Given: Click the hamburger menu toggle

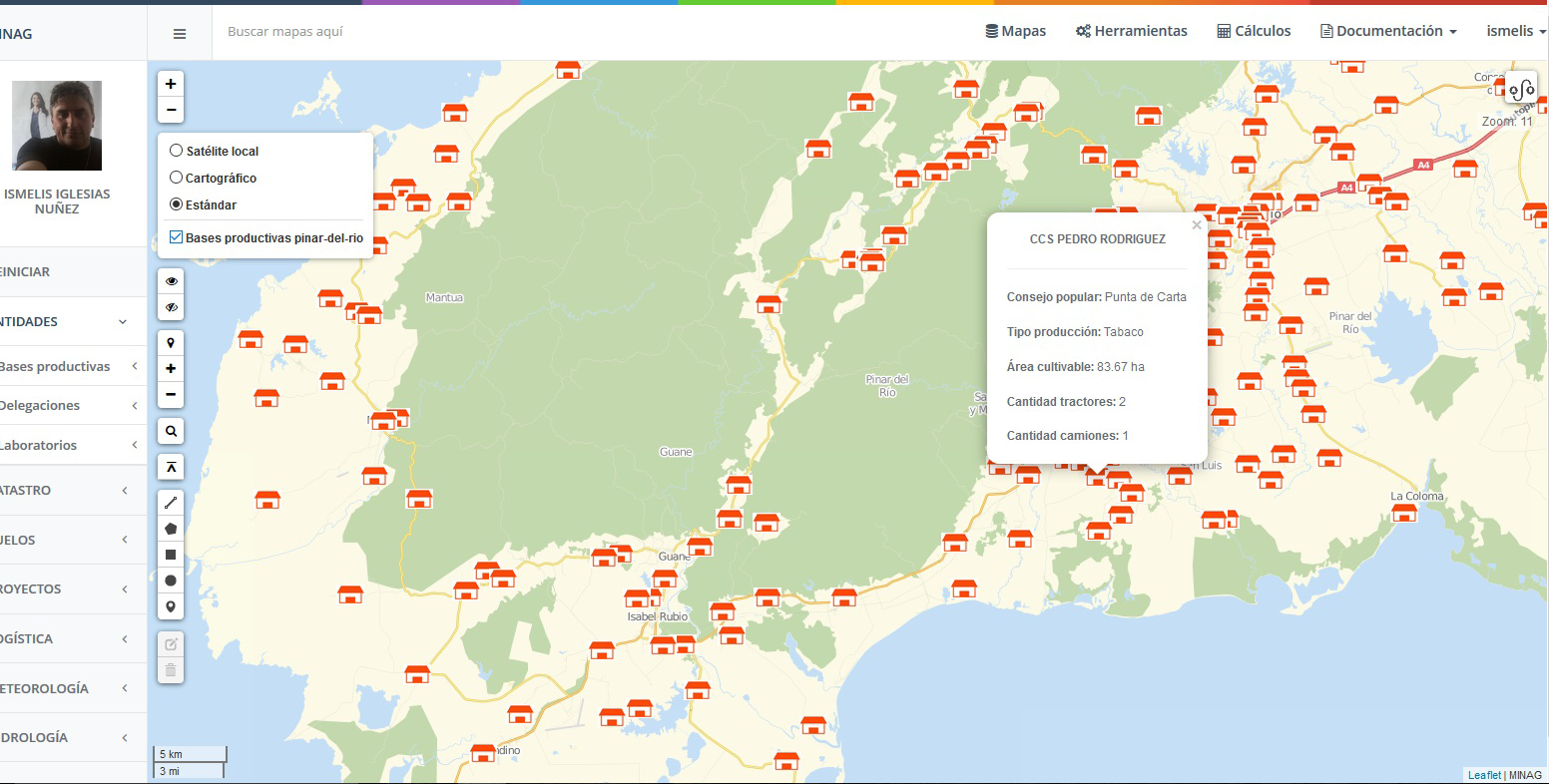Looking at the screenshot, I should pos(180,34).
